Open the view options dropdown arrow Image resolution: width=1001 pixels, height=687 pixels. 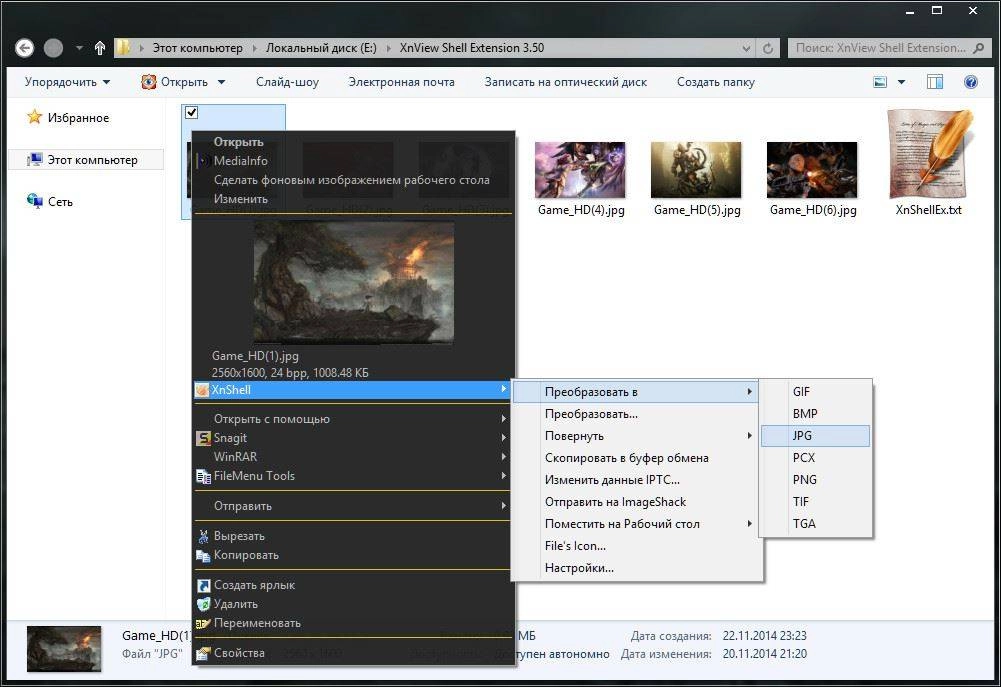(x=901, y=82)
